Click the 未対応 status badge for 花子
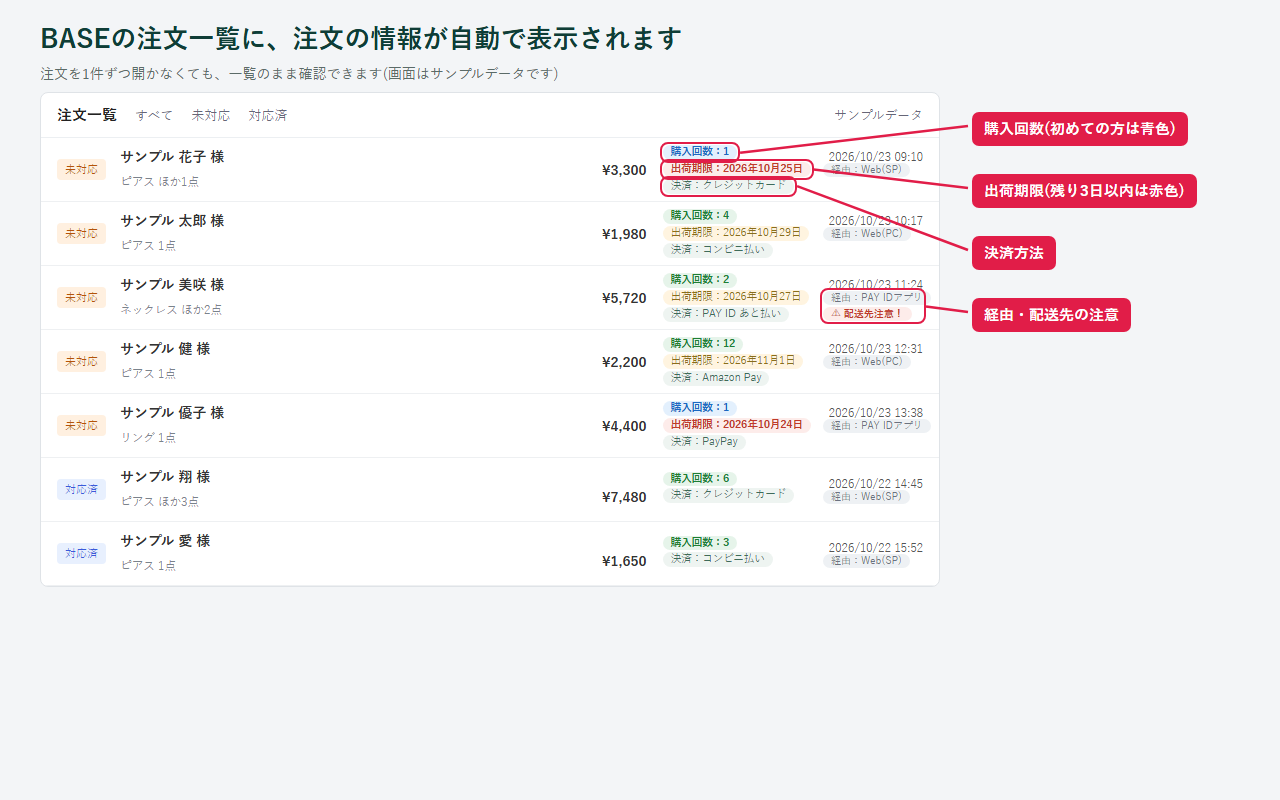This screenshot has height=800, width=1280. click(82, 170)
